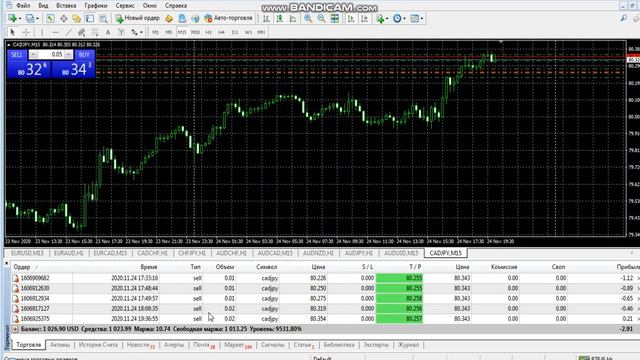The height and width of the screenshot is (360, 640).
Task: Open the Журнал terminal tab
Action: click(408, 345)
